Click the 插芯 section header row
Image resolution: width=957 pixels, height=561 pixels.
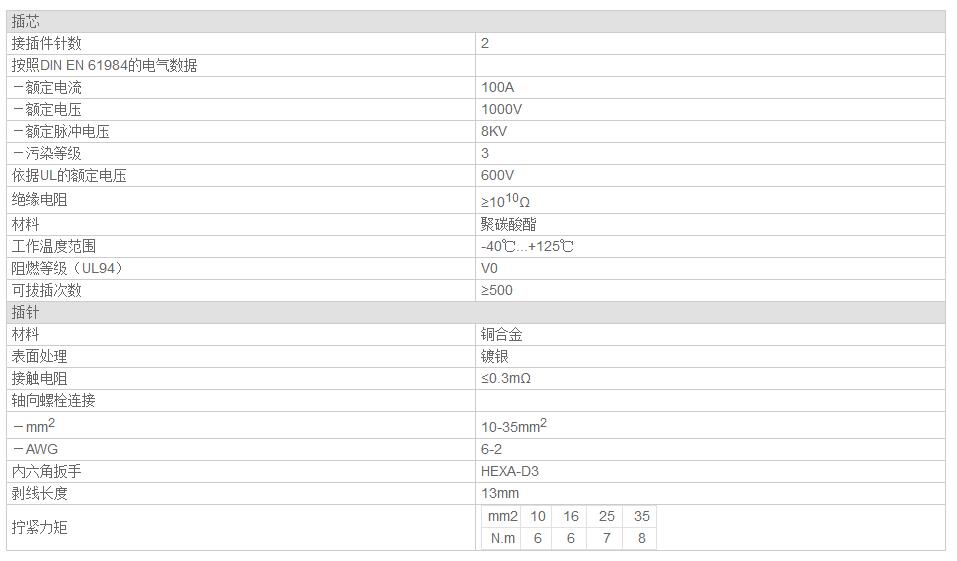pyautogui.click(x=475, y=21)
